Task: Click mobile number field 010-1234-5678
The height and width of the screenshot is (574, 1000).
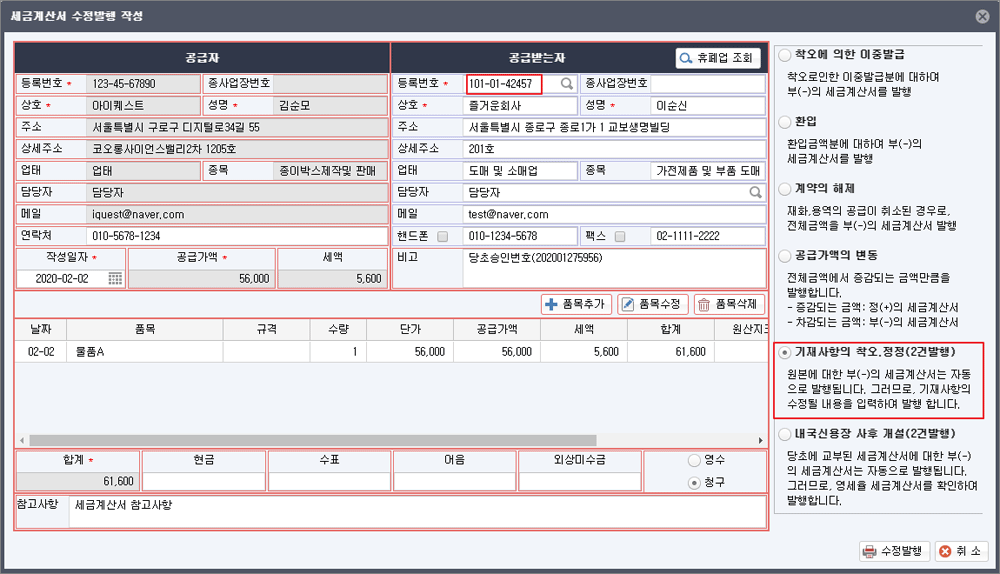Action: (520, 236)
